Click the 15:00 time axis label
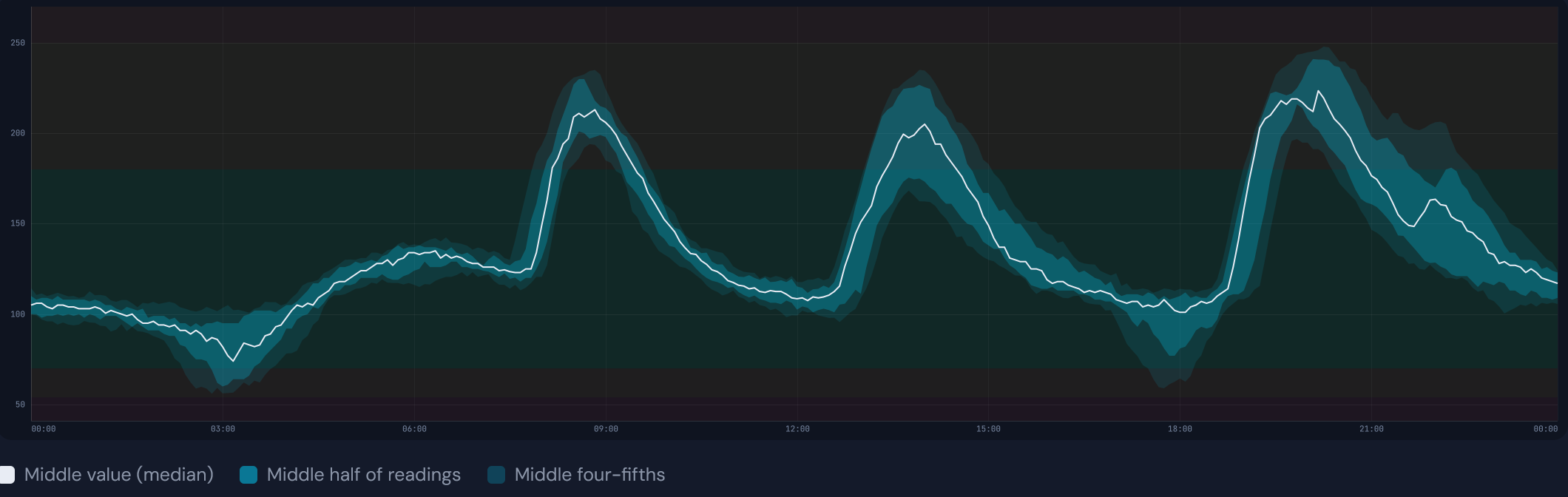This screenshot has height=497, width=1568. [988, 429]
